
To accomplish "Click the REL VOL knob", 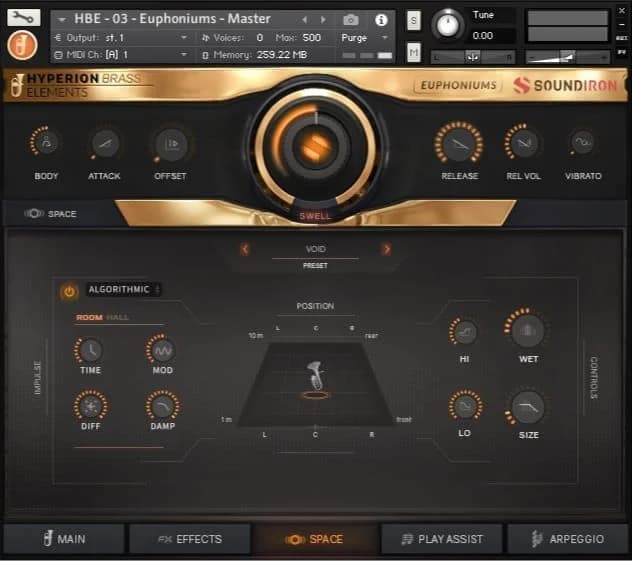I will click(521, 143).
